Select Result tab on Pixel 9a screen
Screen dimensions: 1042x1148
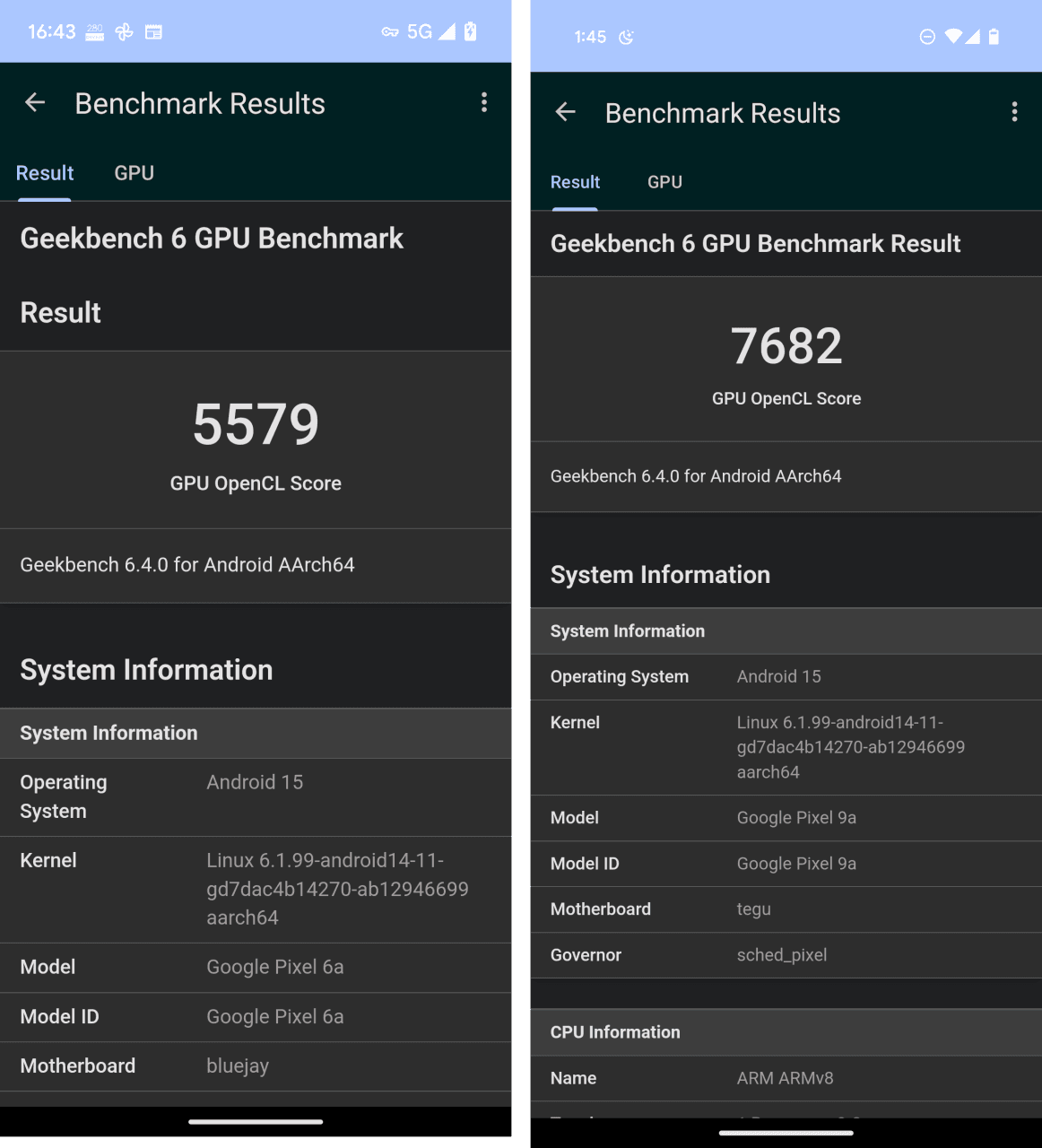point(575,182)
